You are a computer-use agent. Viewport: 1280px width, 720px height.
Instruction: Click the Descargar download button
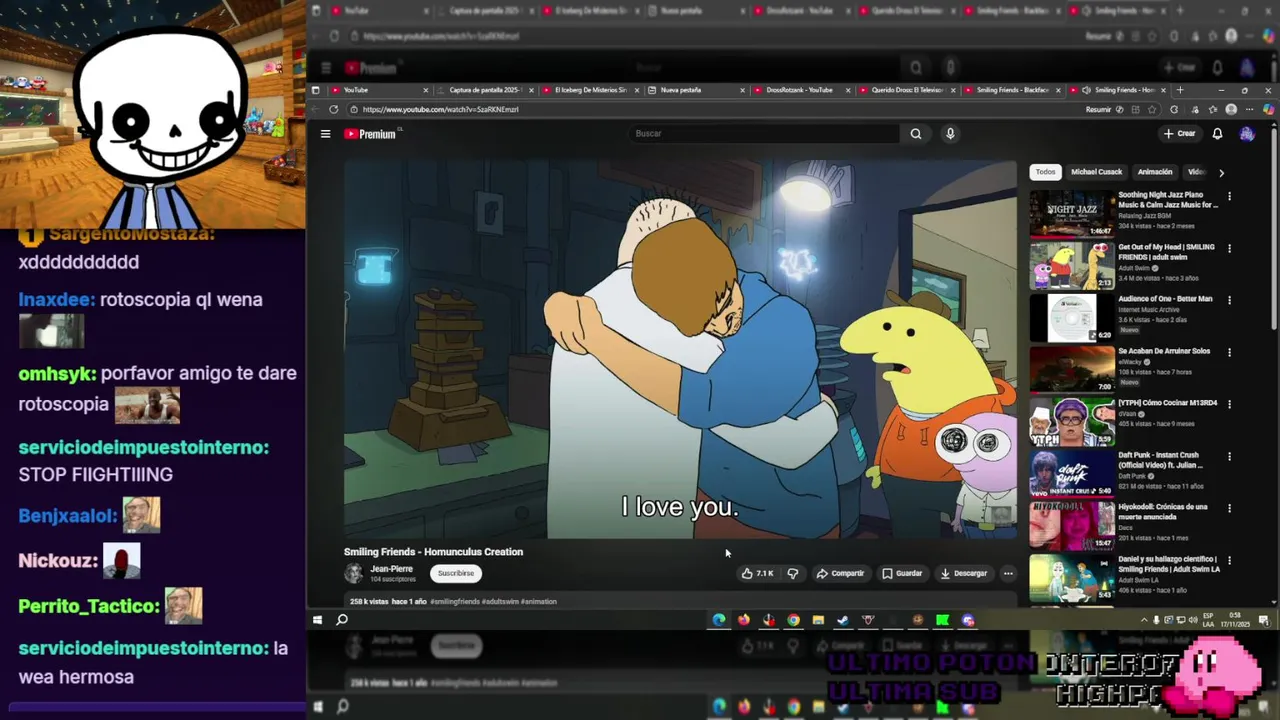click(x=964, y=573)
